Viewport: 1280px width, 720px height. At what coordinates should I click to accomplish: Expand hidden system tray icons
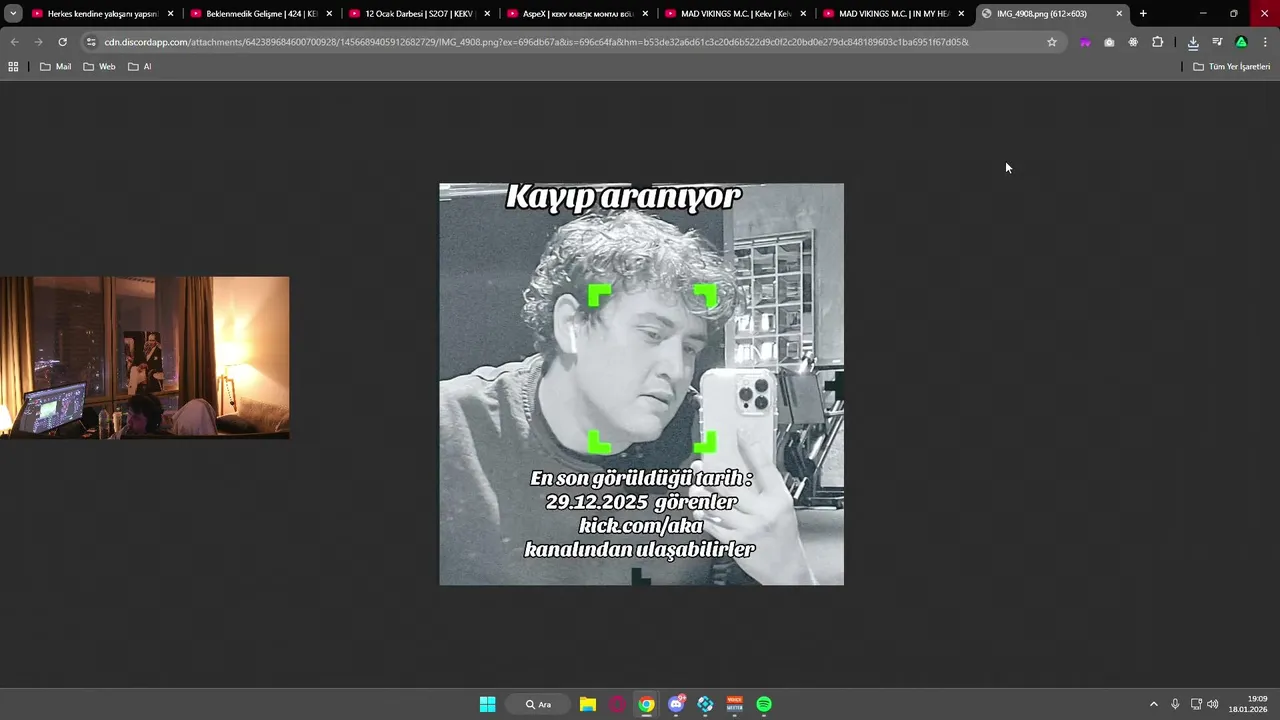(x=1153, y=704)
